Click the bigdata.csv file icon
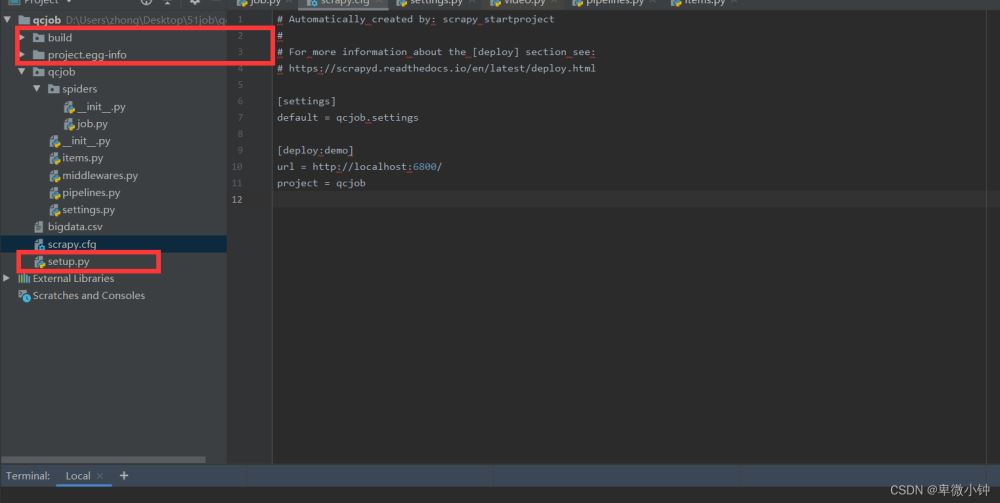Viewport: 1000px width, 503px height. (39, 227)
